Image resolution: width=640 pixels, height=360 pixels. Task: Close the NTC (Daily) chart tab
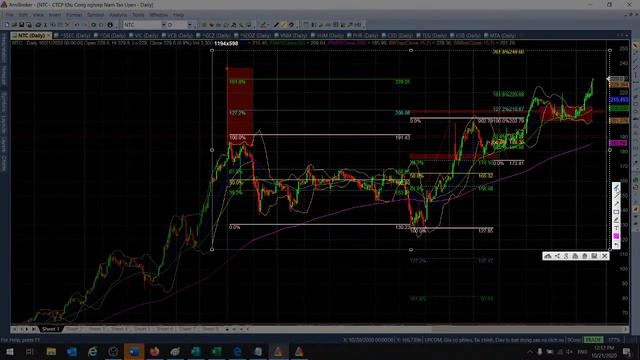tap(49, 36)
